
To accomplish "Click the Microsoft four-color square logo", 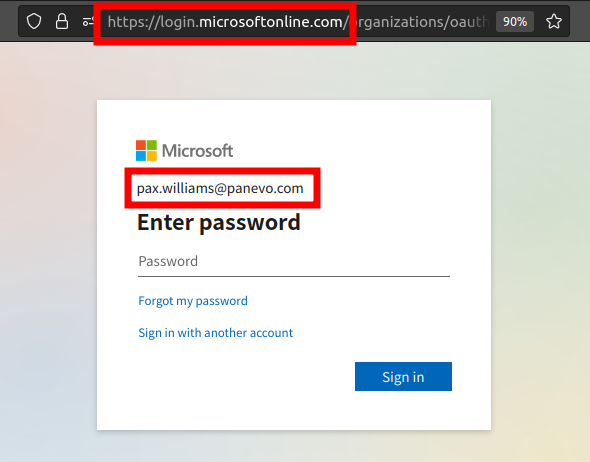I will click(x=146, y=150).
